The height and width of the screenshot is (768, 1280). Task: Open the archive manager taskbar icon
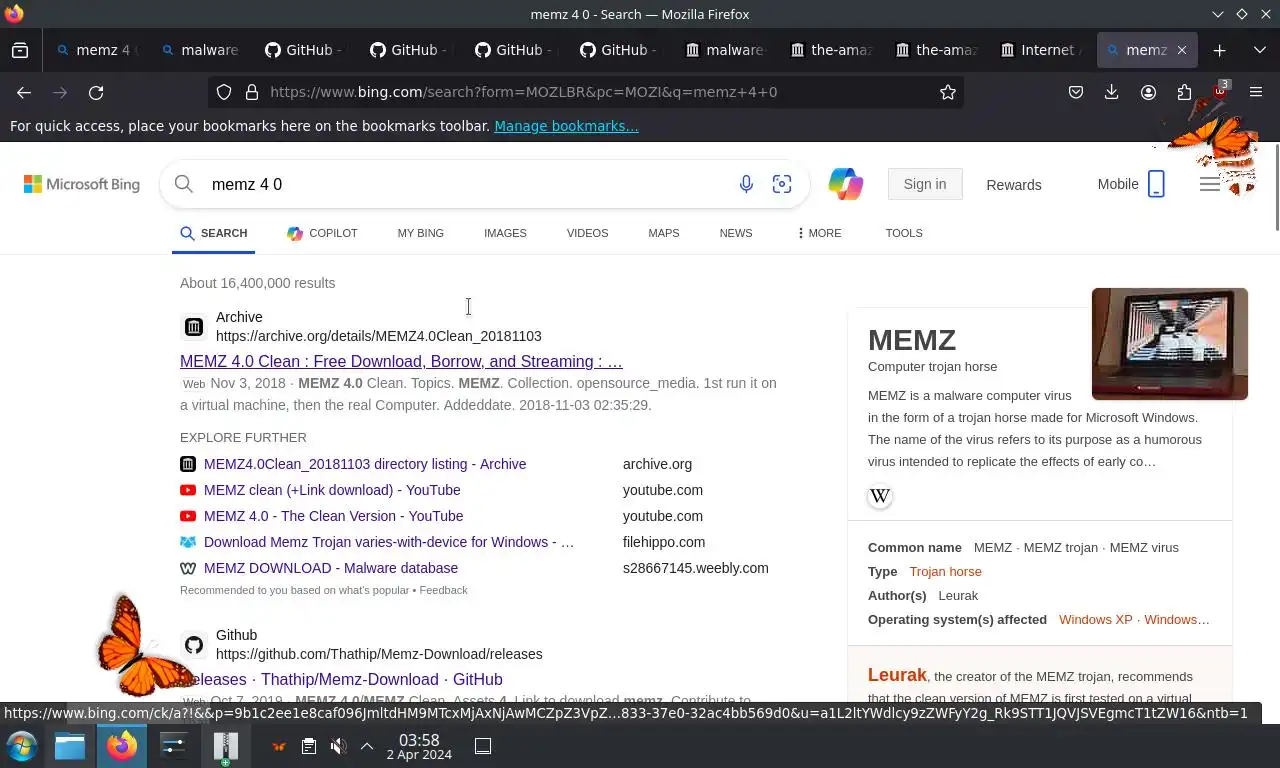226,747
